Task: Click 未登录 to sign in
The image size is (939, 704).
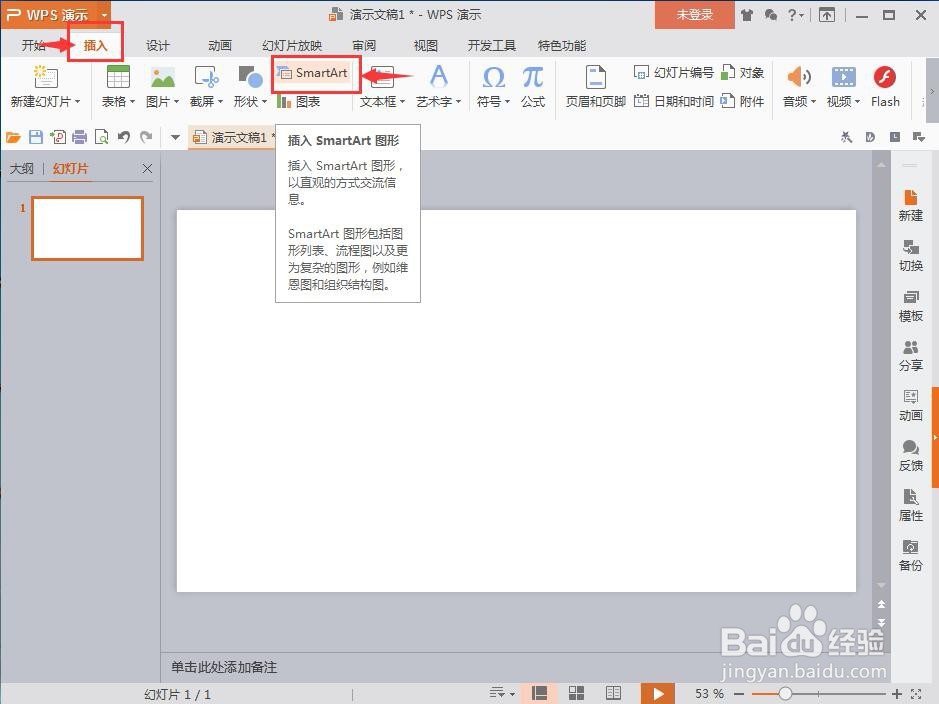Action: click(695, 15)
